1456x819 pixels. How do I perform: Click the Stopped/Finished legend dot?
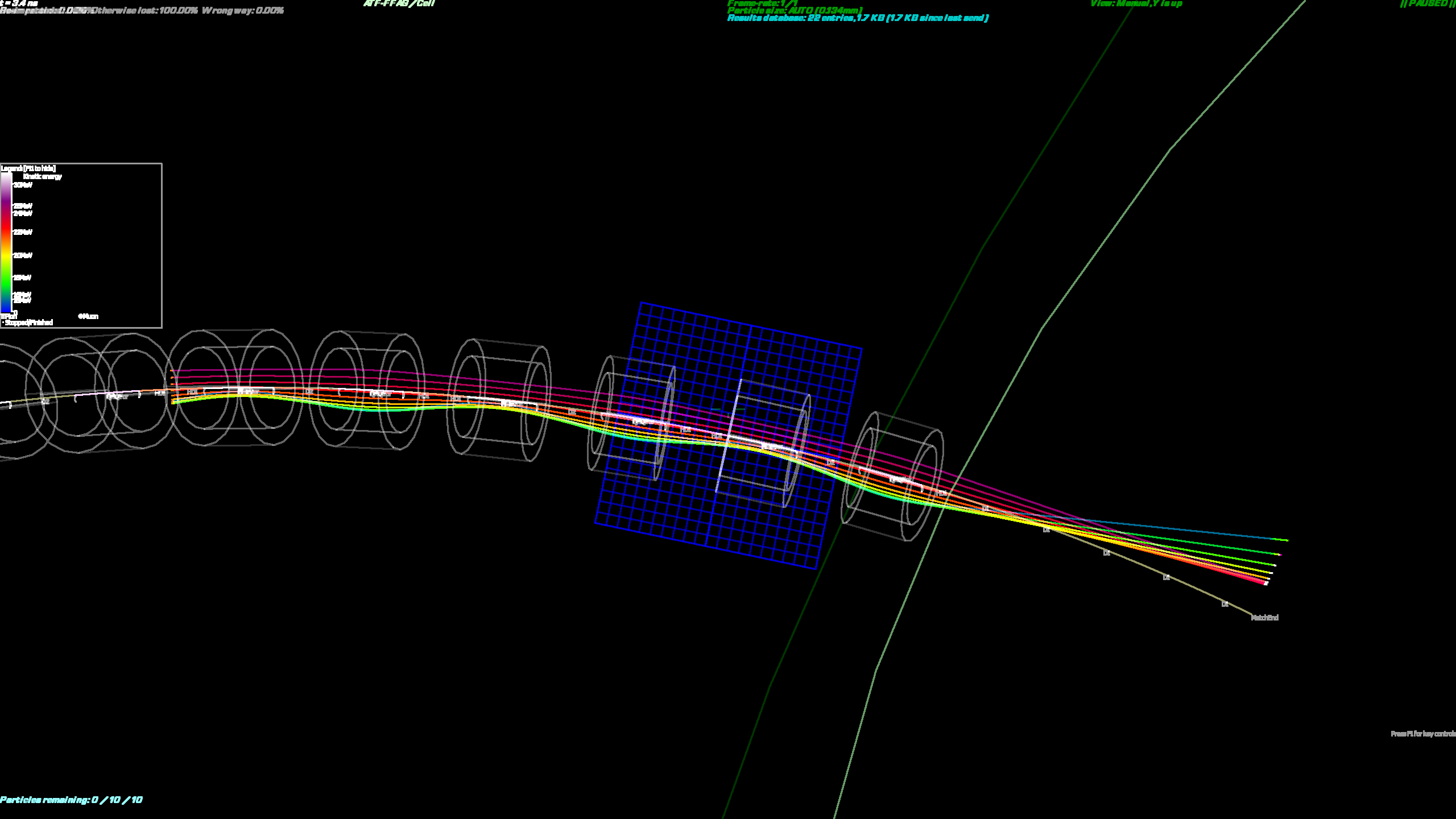[3, 323]
